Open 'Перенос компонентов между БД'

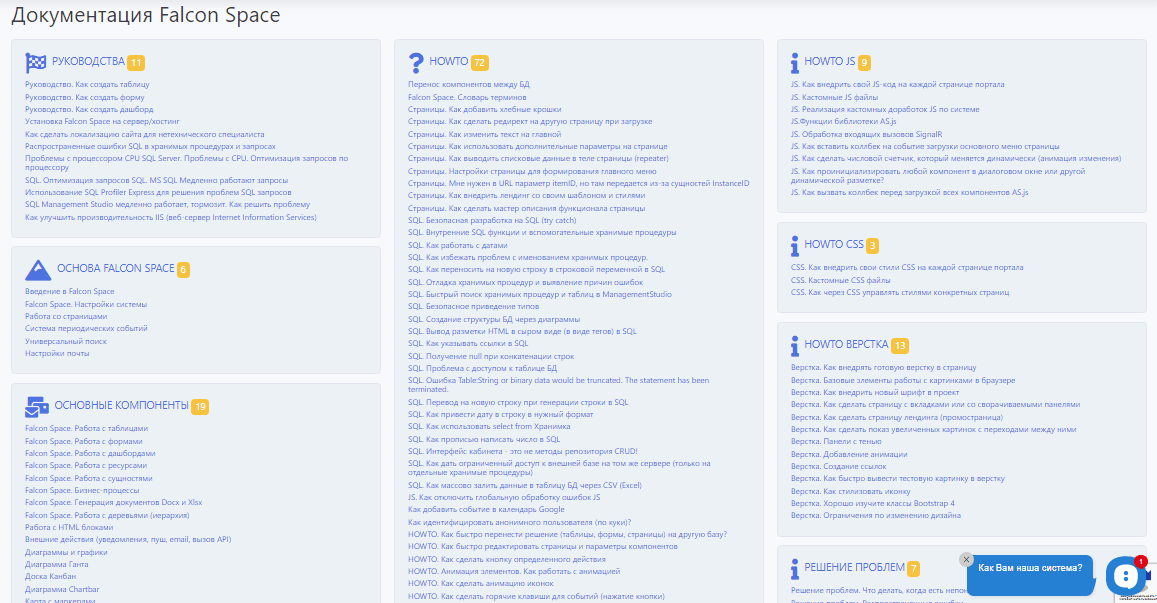(x=469, y=85)
